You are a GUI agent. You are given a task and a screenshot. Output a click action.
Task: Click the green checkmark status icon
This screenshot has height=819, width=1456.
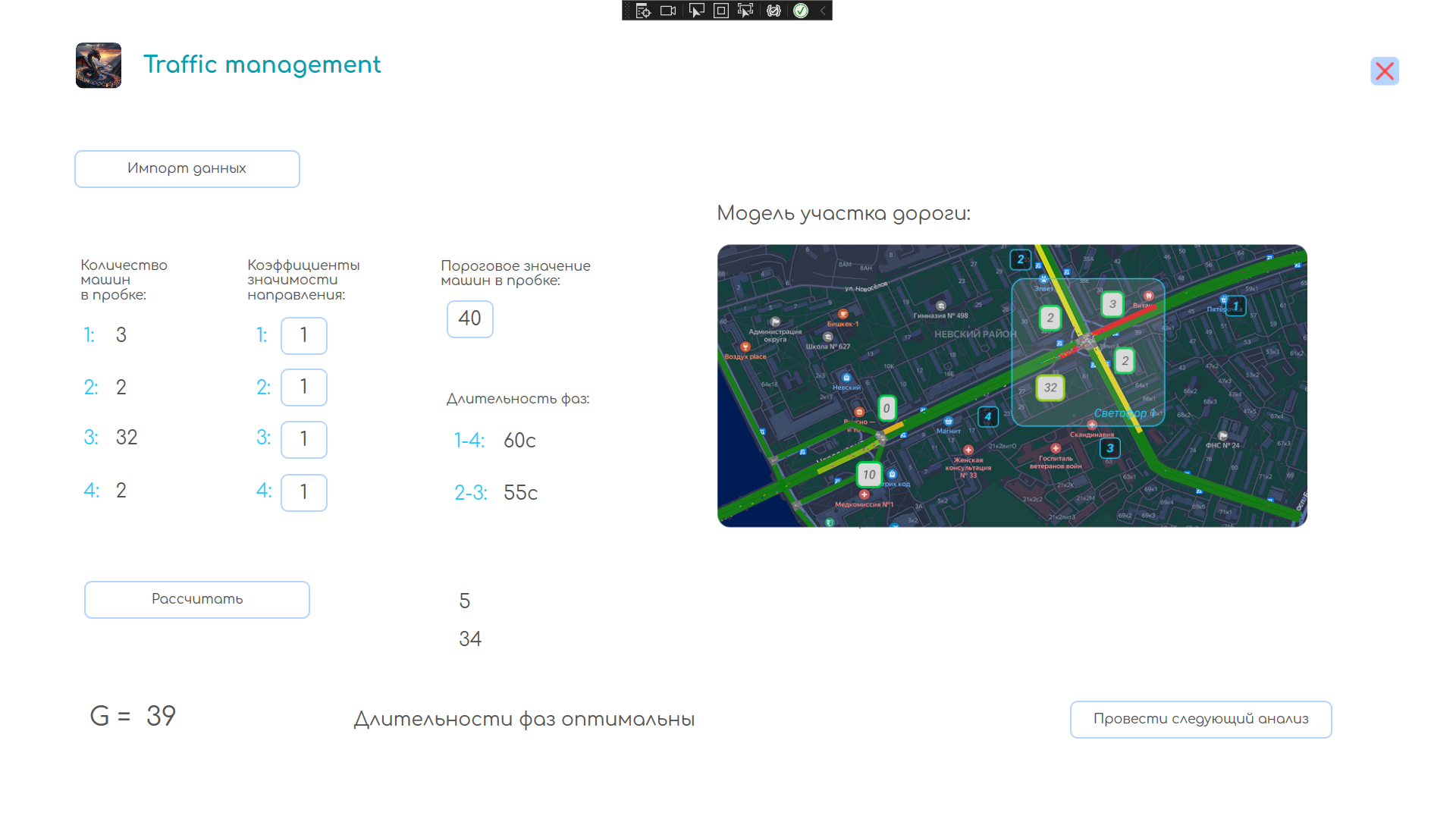[801, 11]
